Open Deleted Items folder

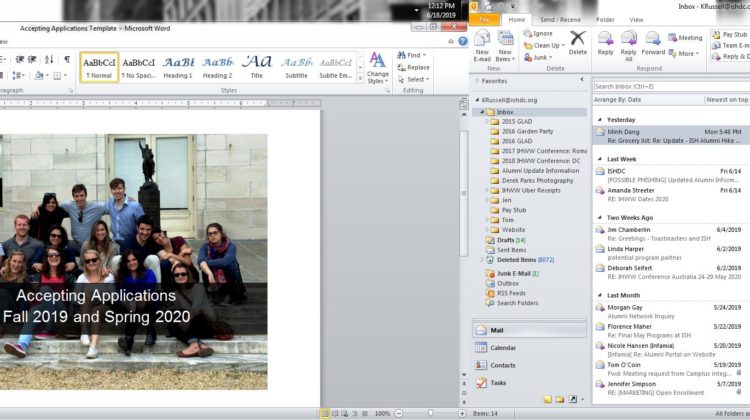(x=520, y=260)
